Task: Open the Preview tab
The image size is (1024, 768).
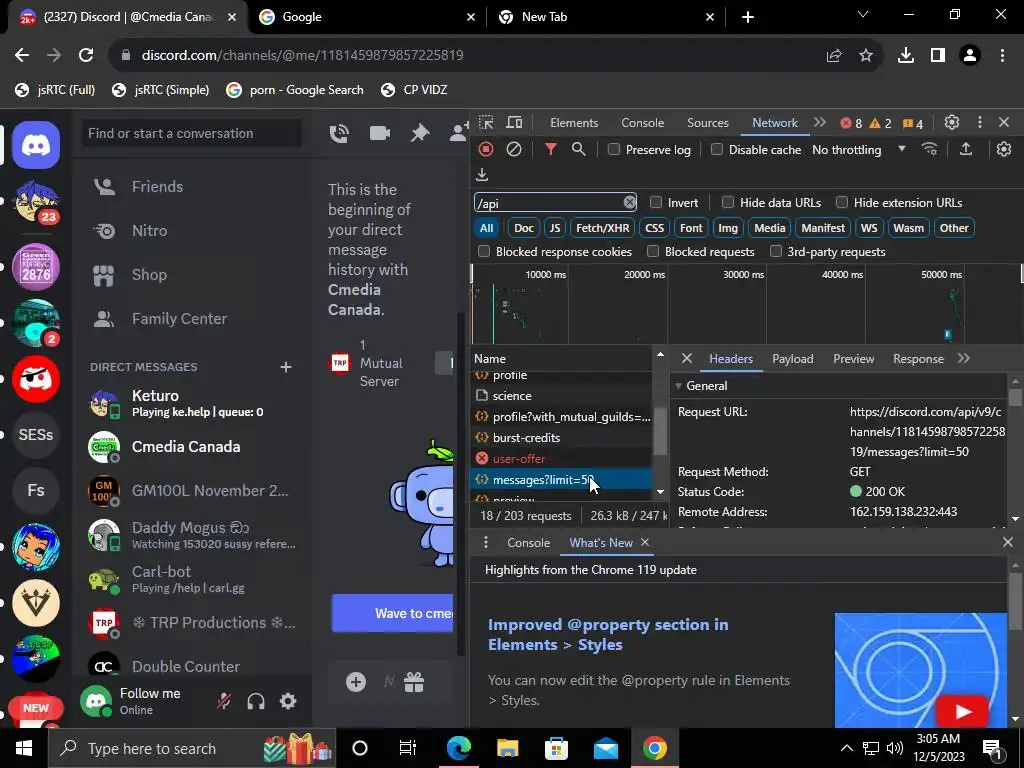Action: [x=854, y=359]
